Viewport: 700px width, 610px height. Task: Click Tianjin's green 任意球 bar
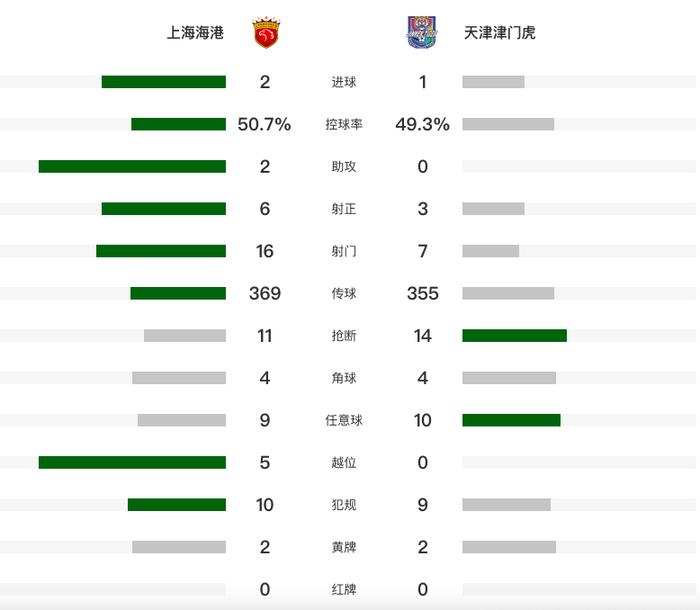512,420
